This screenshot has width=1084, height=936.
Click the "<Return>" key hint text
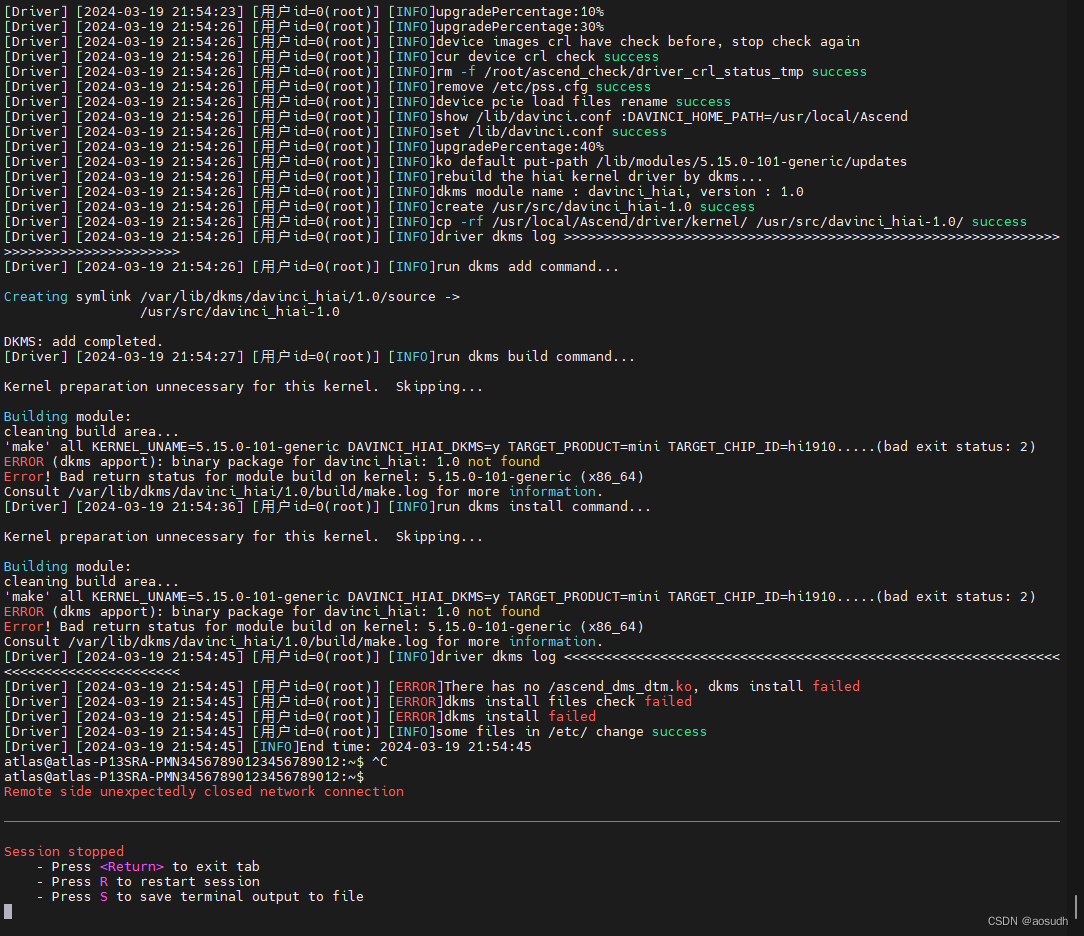click(x=131, y=866)
